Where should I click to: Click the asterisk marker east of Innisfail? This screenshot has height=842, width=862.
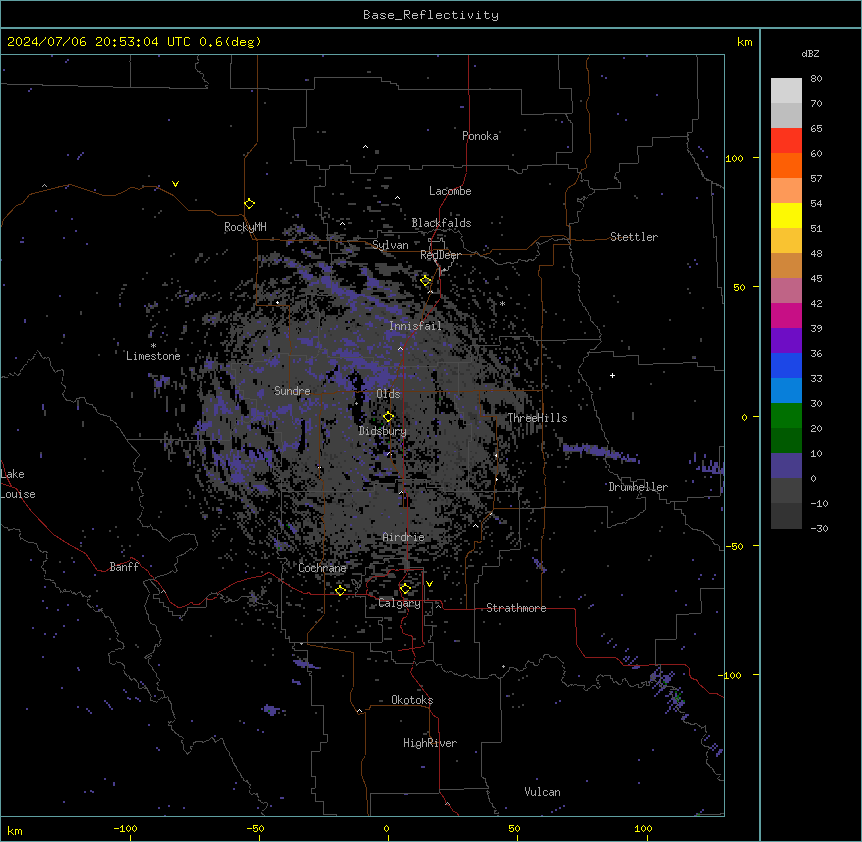(502, 303)
